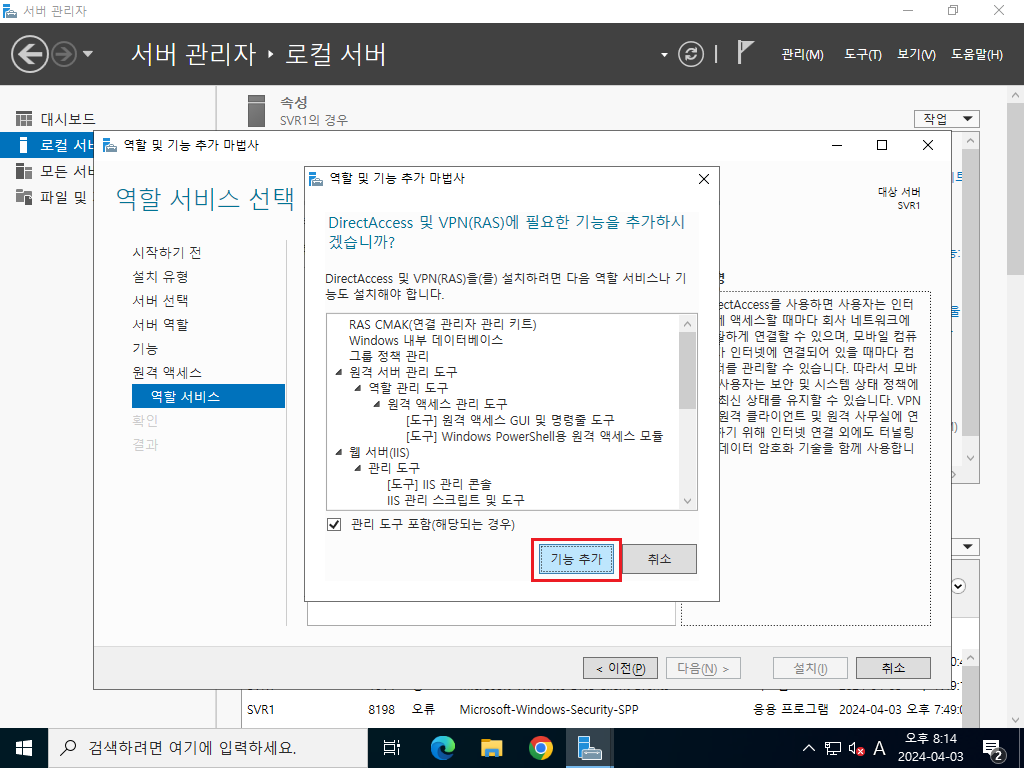Close the DirectAccess feature prompt dialog

tap(703, 179)
